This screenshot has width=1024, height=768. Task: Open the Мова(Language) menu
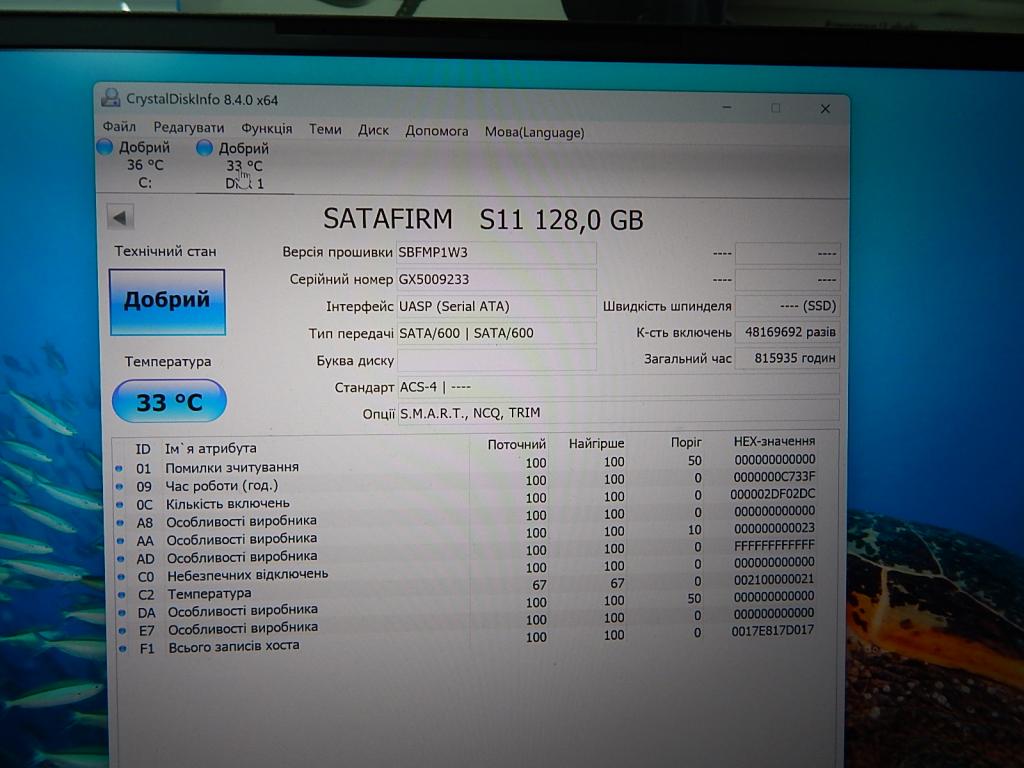click(534, 132)
